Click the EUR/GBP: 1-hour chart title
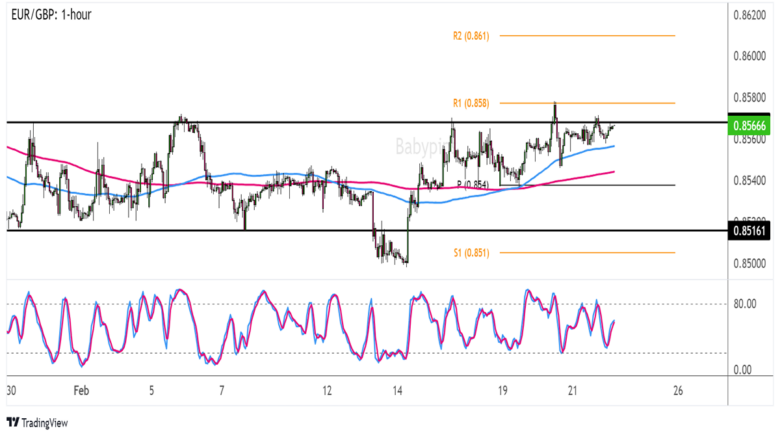This screenshot has height=439, width=780. (51, 15)
